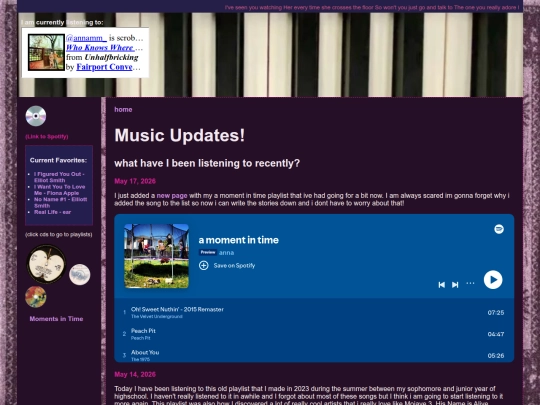Open the a moment in time playlist title
Screen dimensions: 540x405
pyautogui.click(x=238, y=240)
